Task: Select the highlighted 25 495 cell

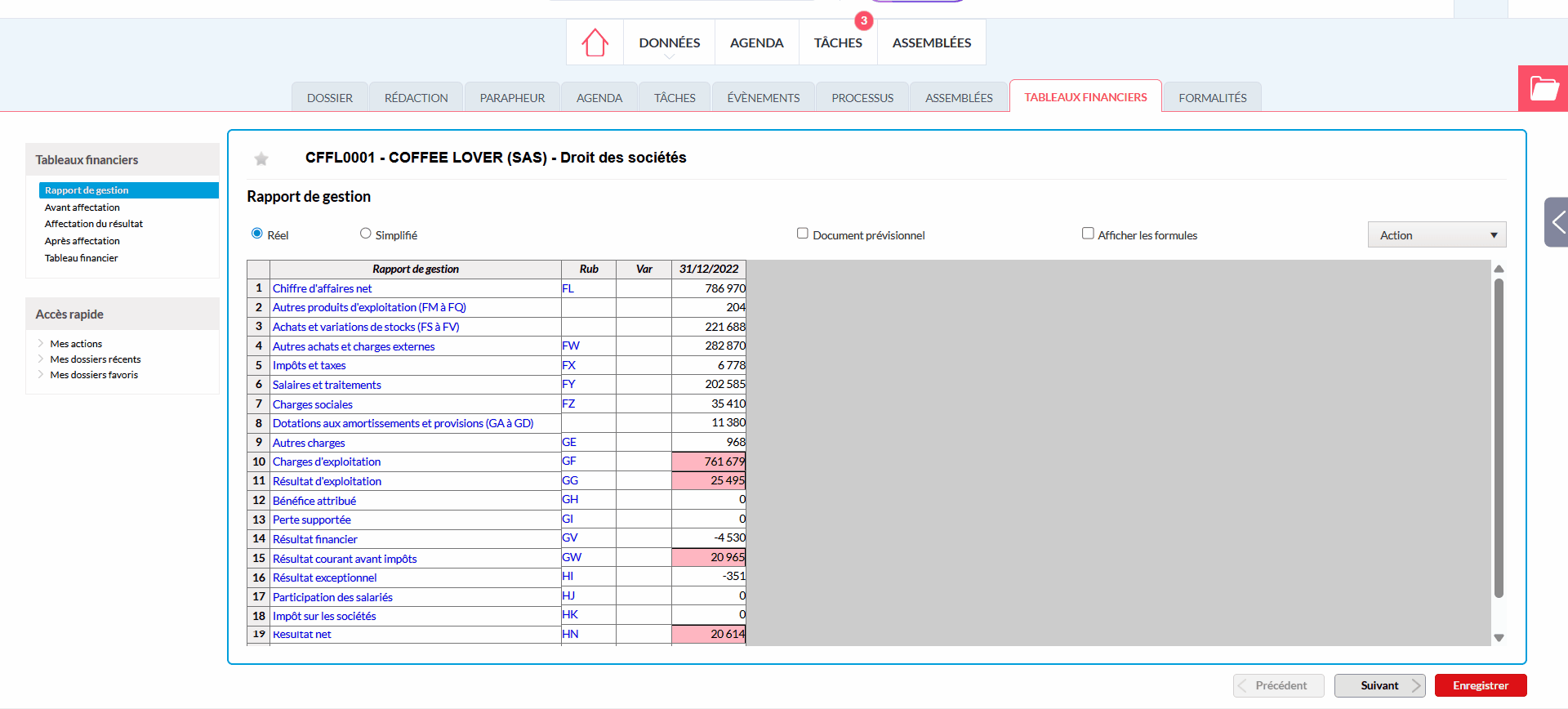Action: (709, 480)
